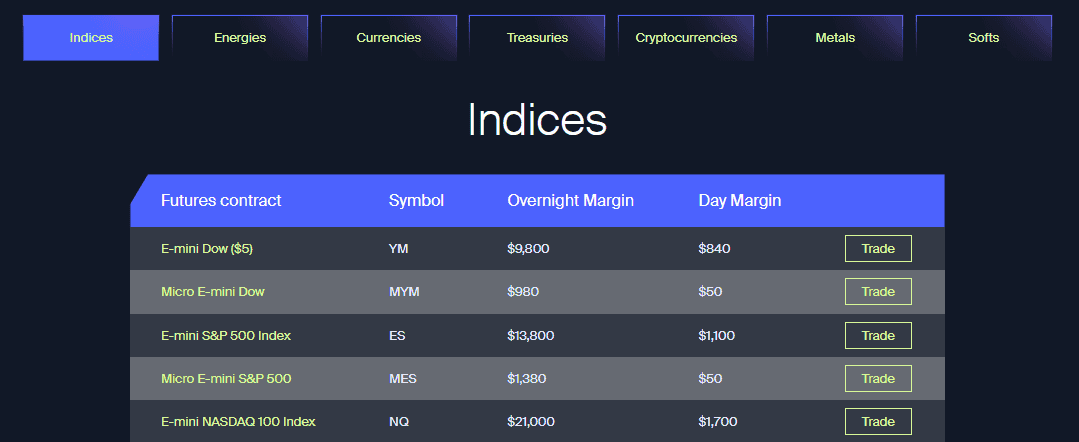Viewport: 1079px width, 442px height.
Task: Click Trade for Micro E-mini Dow
Action: point(878,292)
